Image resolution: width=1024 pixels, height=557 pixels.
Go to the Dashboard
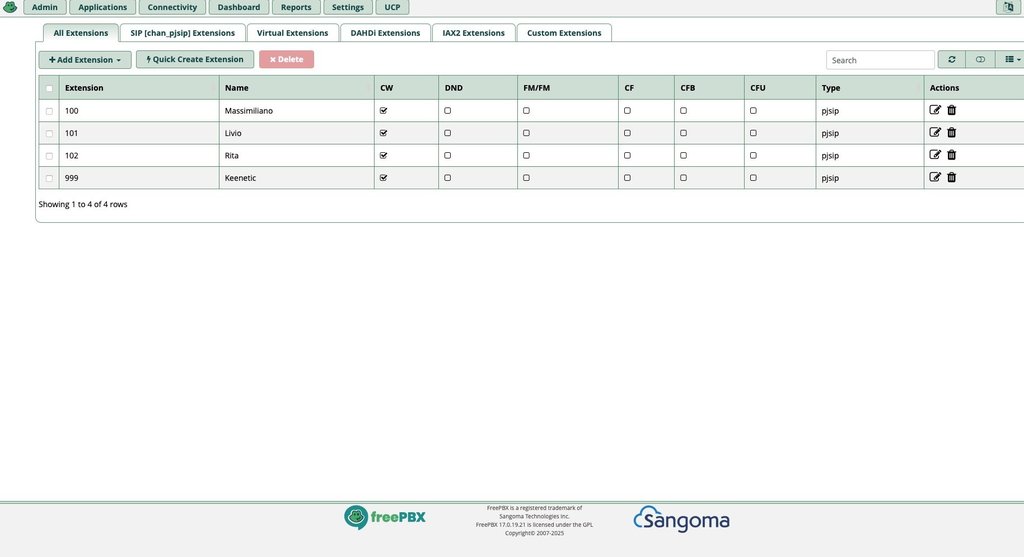[x=239, y=7]
